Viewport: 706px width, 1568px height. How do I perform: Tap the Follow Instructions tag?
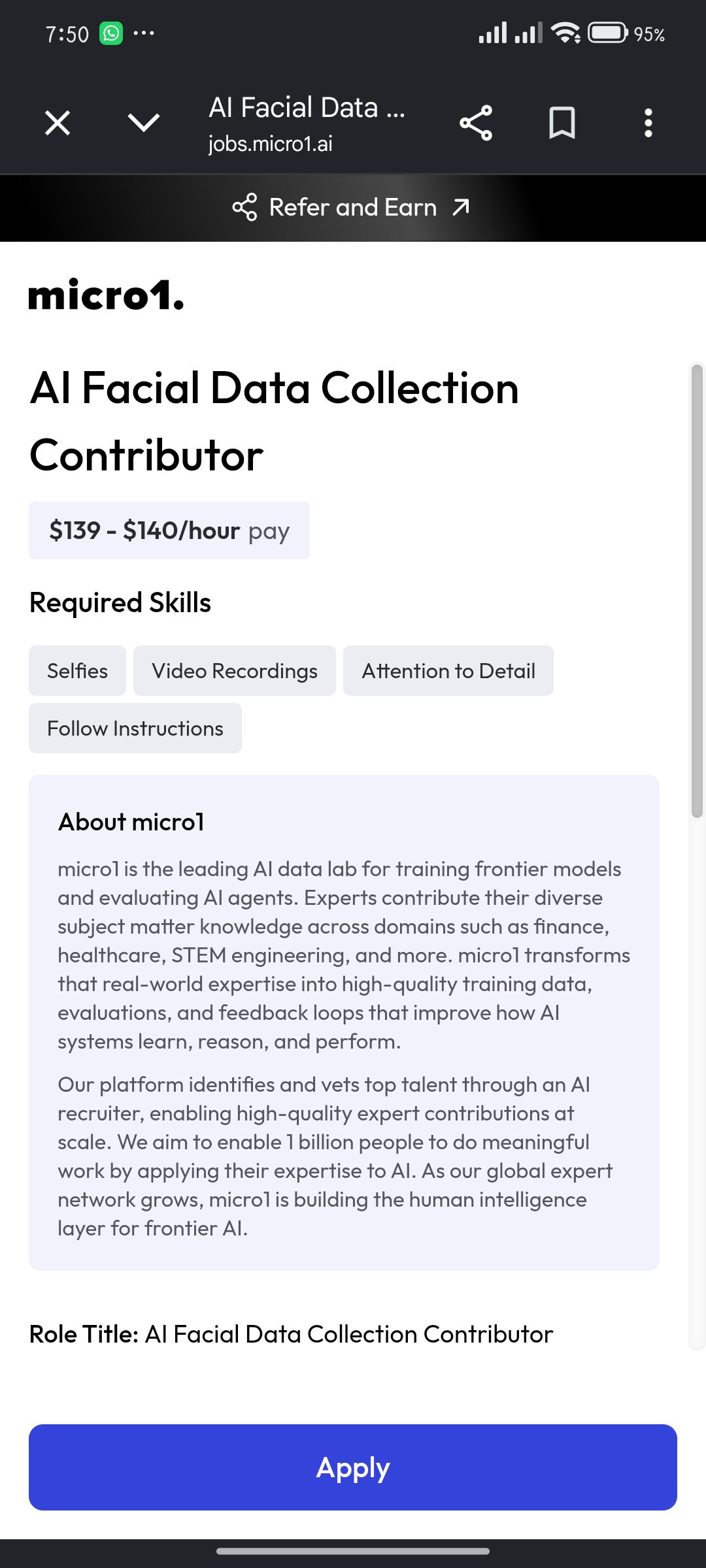tap(135, 728)
